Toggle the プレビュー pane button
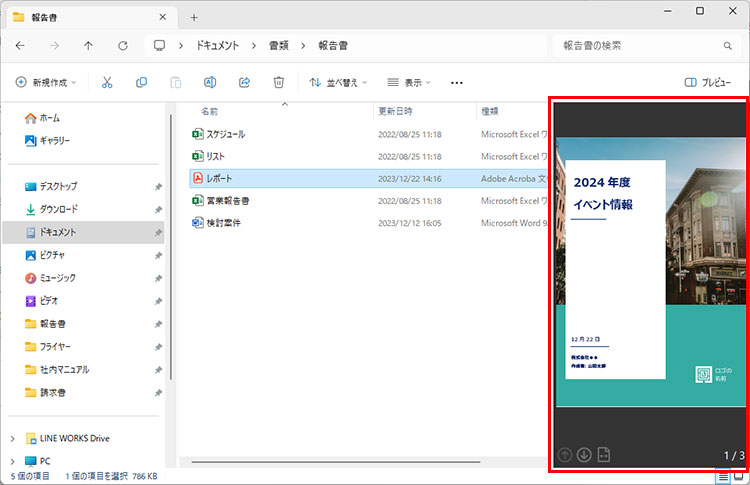Image resolution: width=750 pixels, height=485 pixels. click(707, 82)
